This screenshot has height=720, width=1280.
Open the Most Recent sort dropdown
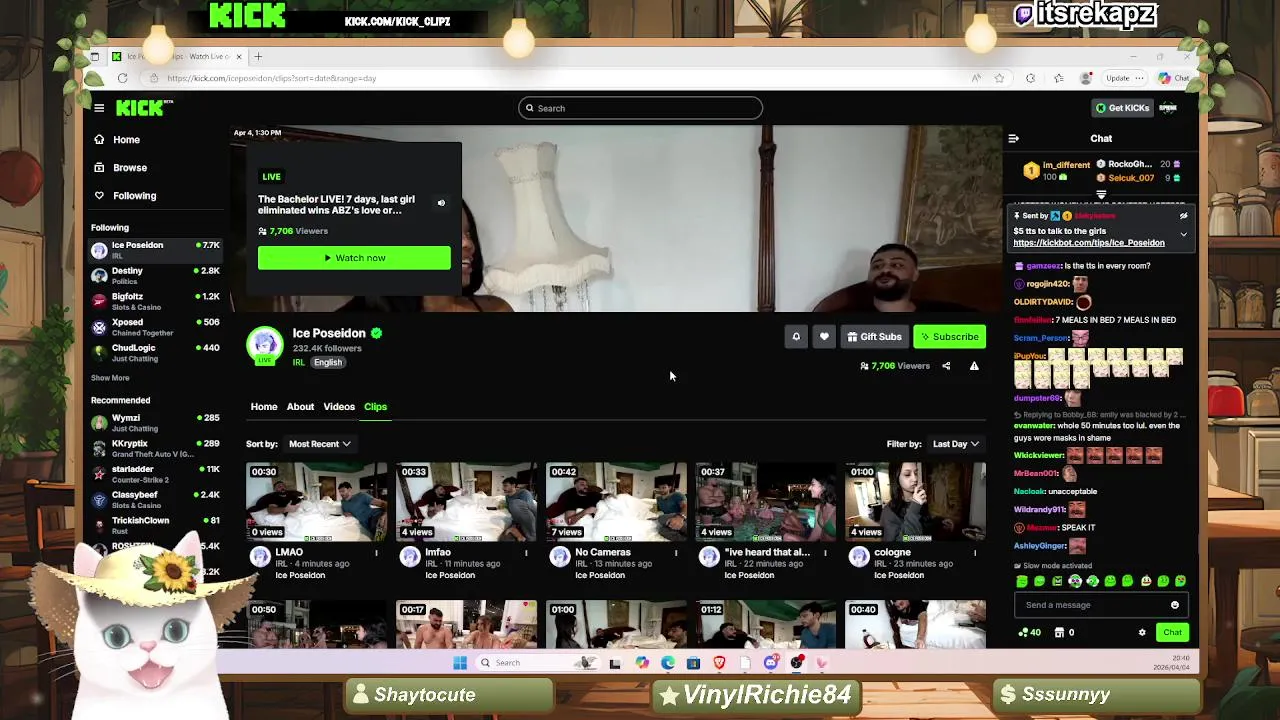pyautogui.click(x=320, y=444)
